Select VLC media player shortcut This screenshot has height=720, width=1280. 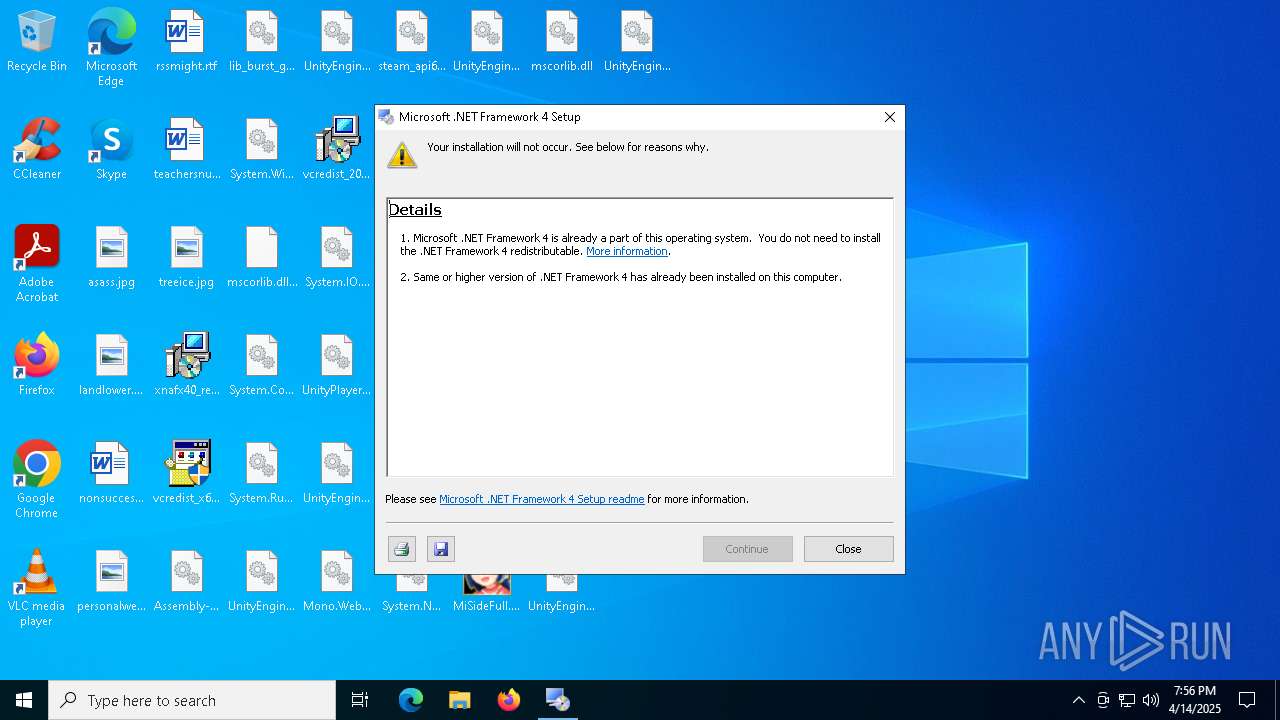37,587
